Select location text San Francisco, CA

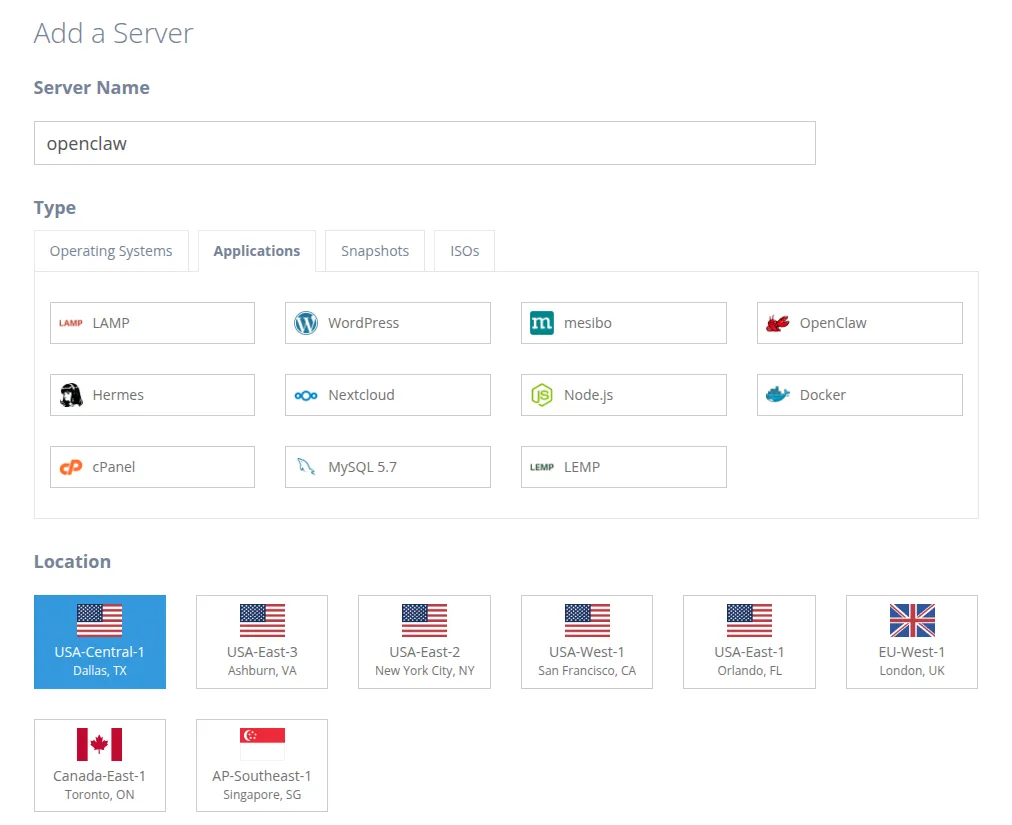587,671
